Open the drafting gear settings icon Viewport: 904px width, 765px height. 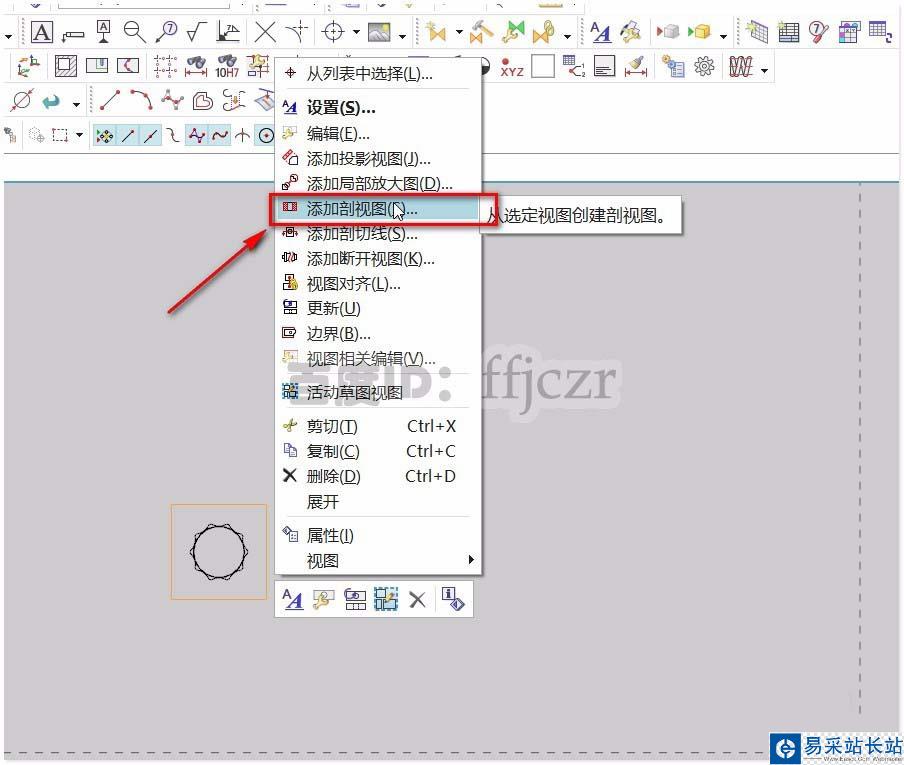click(704, 66)
